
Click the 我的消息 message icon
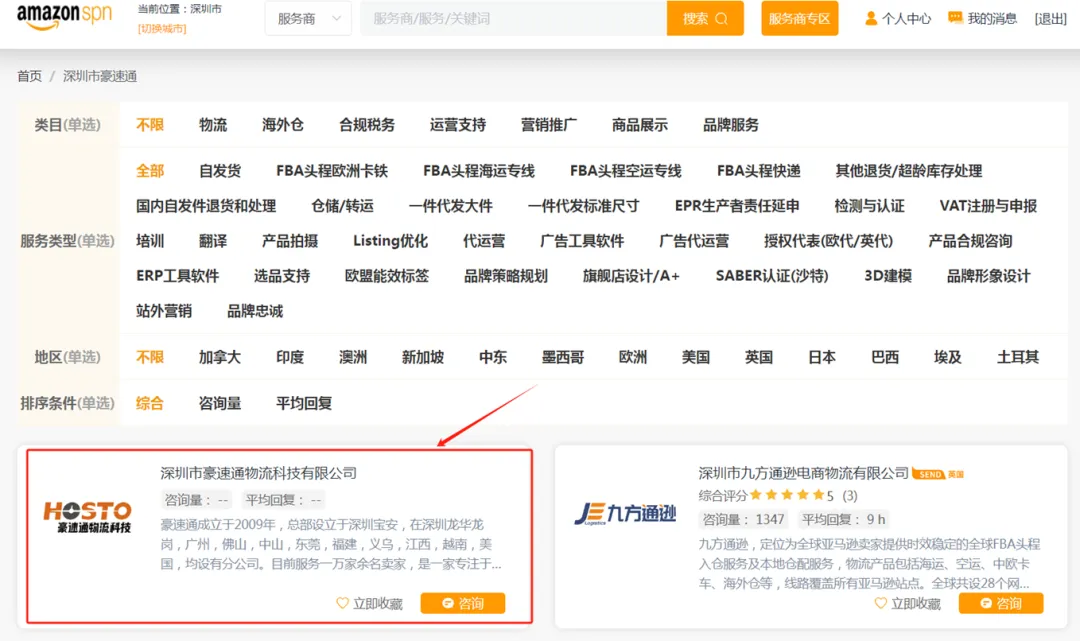(x=955, y=18)
